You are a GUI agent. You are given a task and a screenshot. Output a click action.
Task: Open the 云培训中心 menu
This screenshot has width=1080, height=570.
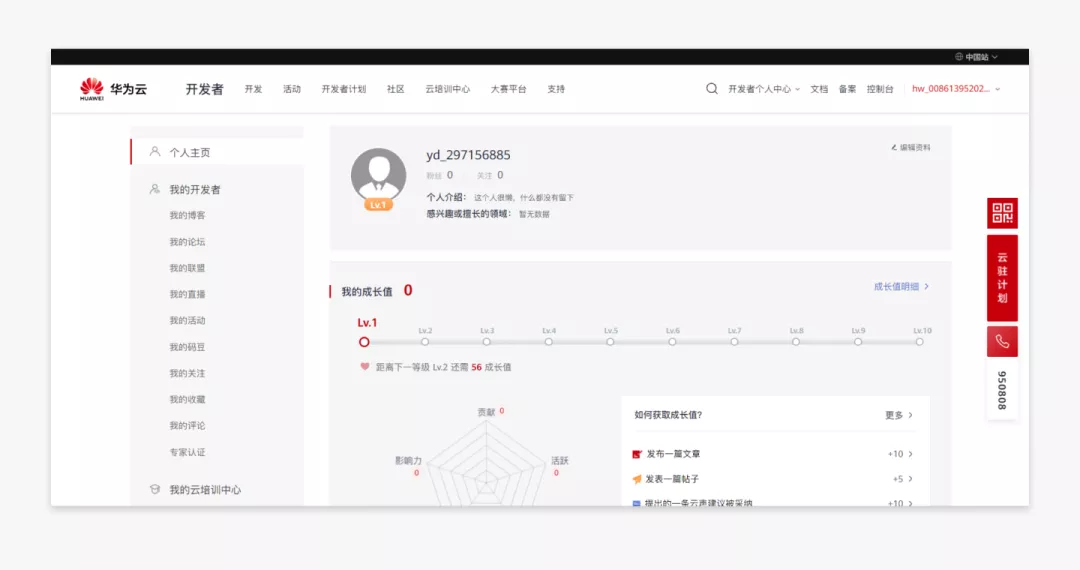[448, 89]
